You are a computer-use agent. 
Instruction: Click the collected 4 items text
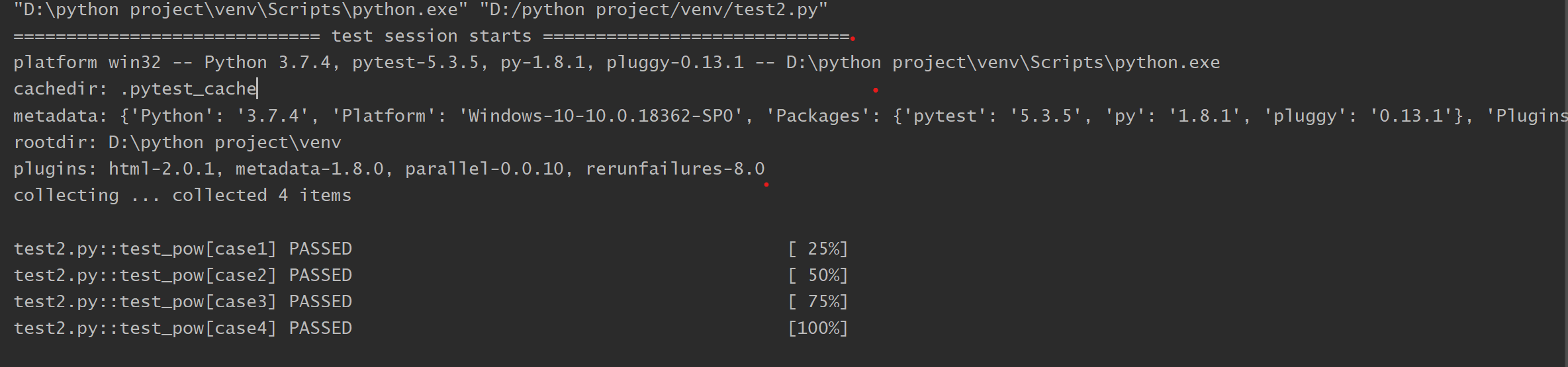(x=262, y=195)
